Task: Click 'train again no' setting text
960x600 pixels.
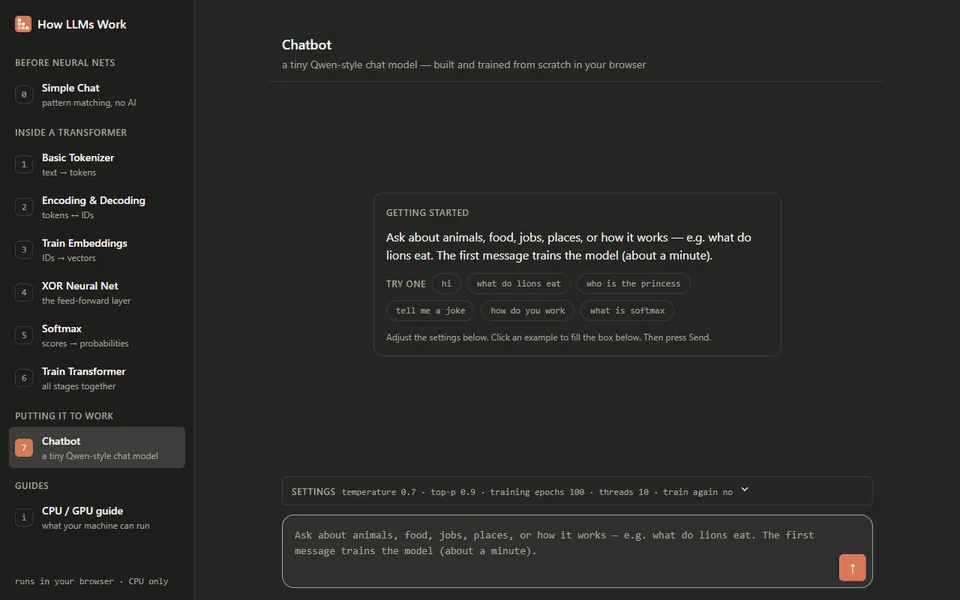Action: (697, 492)
